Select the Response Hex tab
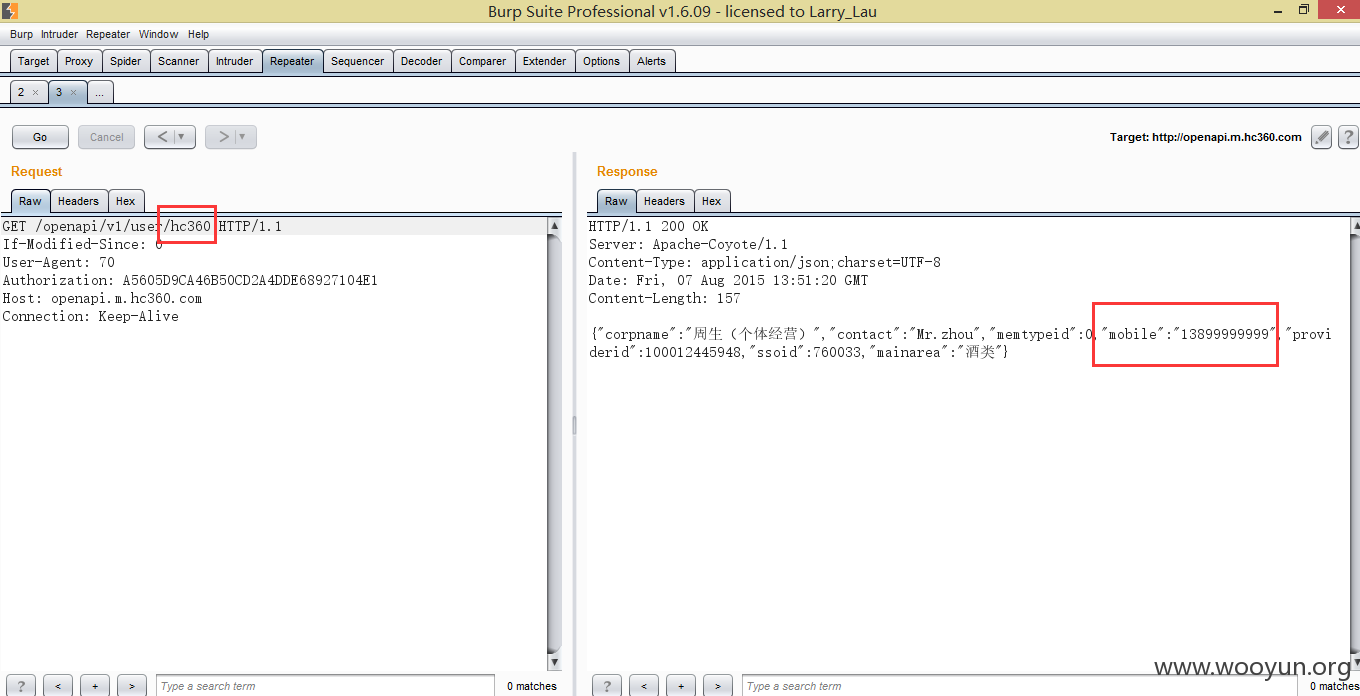This screenshot has width=1360, height=696. click(712, 201)
